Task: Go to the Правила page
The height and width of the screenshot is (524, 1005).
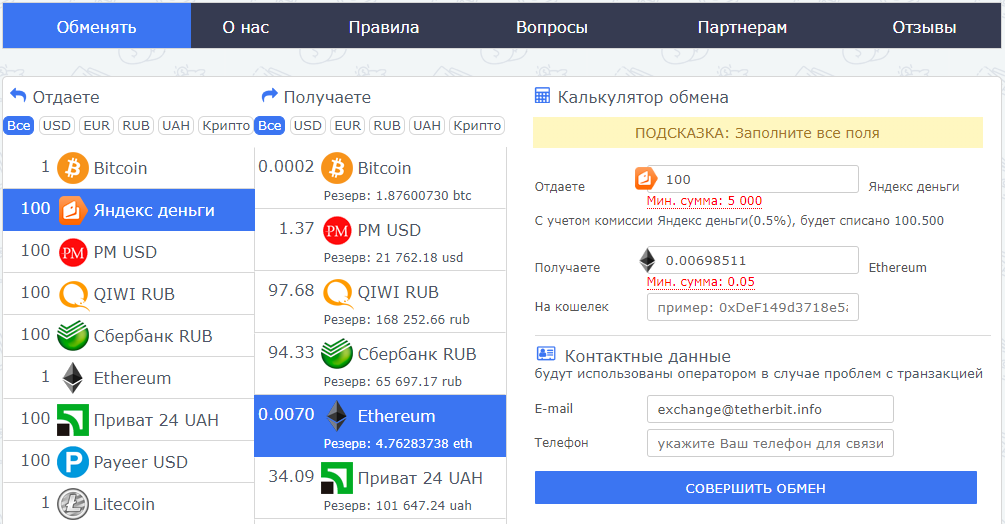Action: pyautogui.click(x=384, y=27)
